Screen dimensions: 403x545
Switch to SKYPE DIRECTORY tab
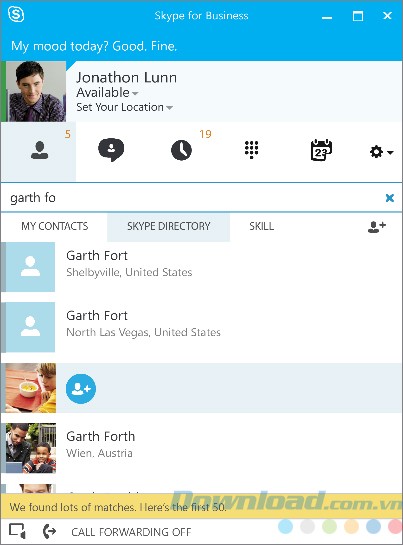[x=169, y=226]
